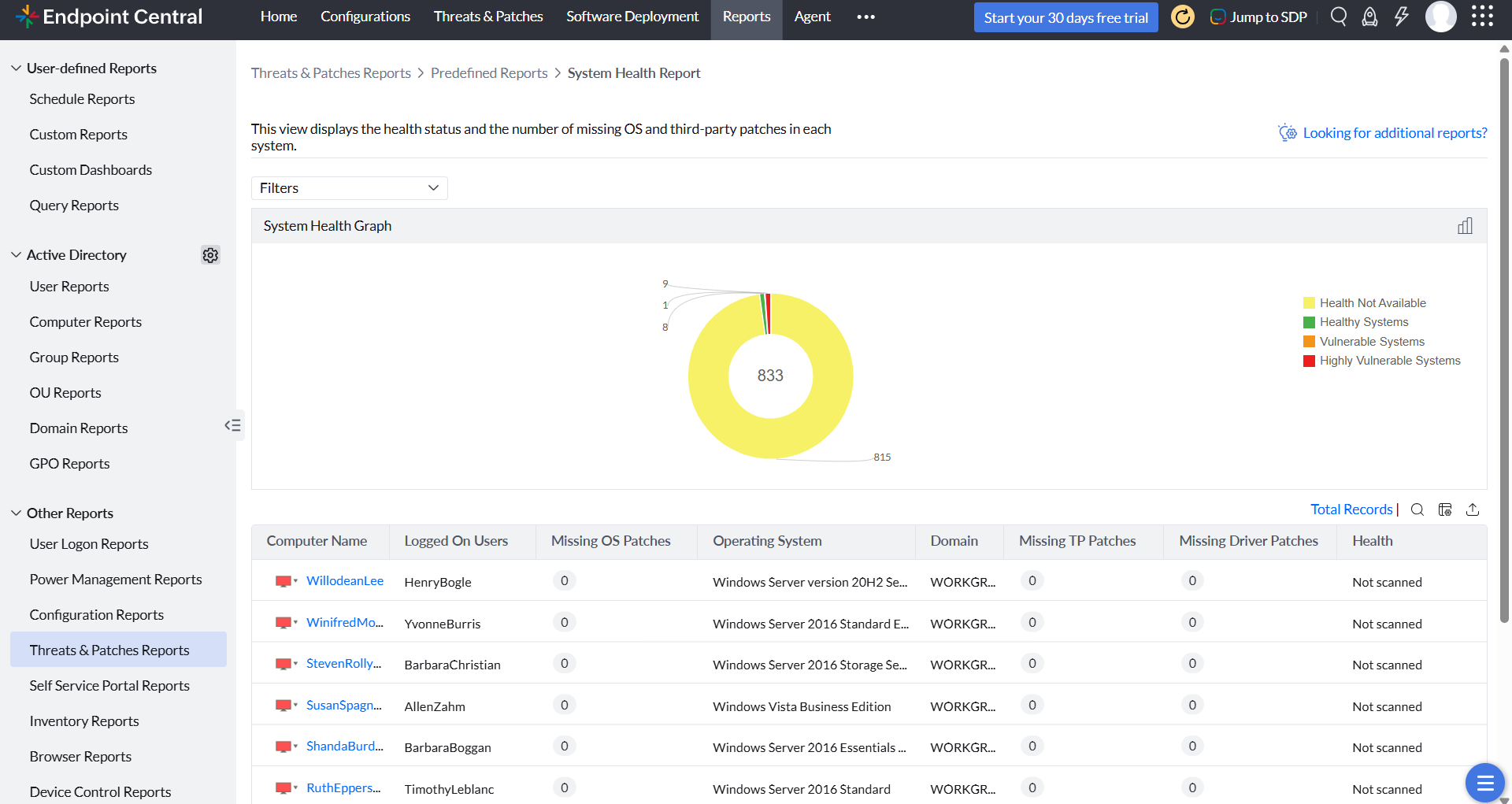The width and height of the screenshot is (1512, 804).
Task: Open the rocket notifications icon
Action: [1370, 17]
